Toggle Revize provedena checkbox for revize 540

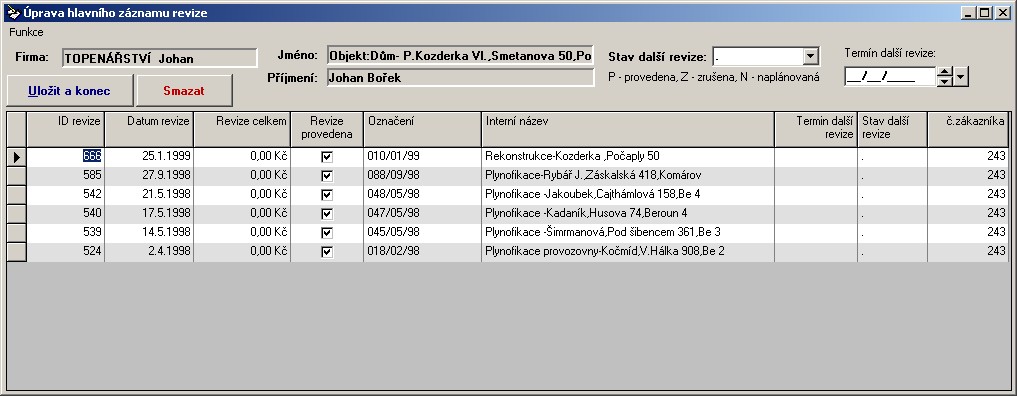(x=327, y=213)
